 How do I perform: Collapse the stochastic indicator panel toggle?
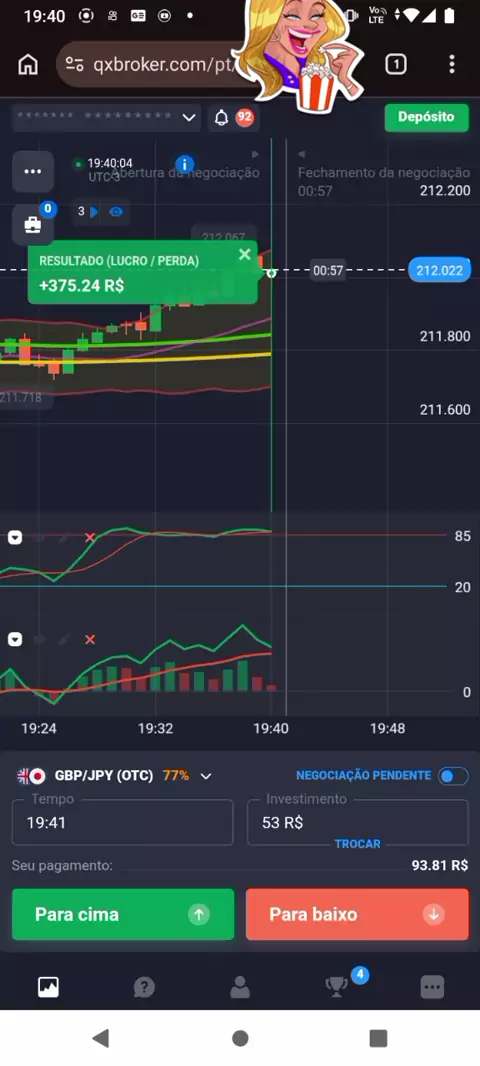tap(15, 538)
